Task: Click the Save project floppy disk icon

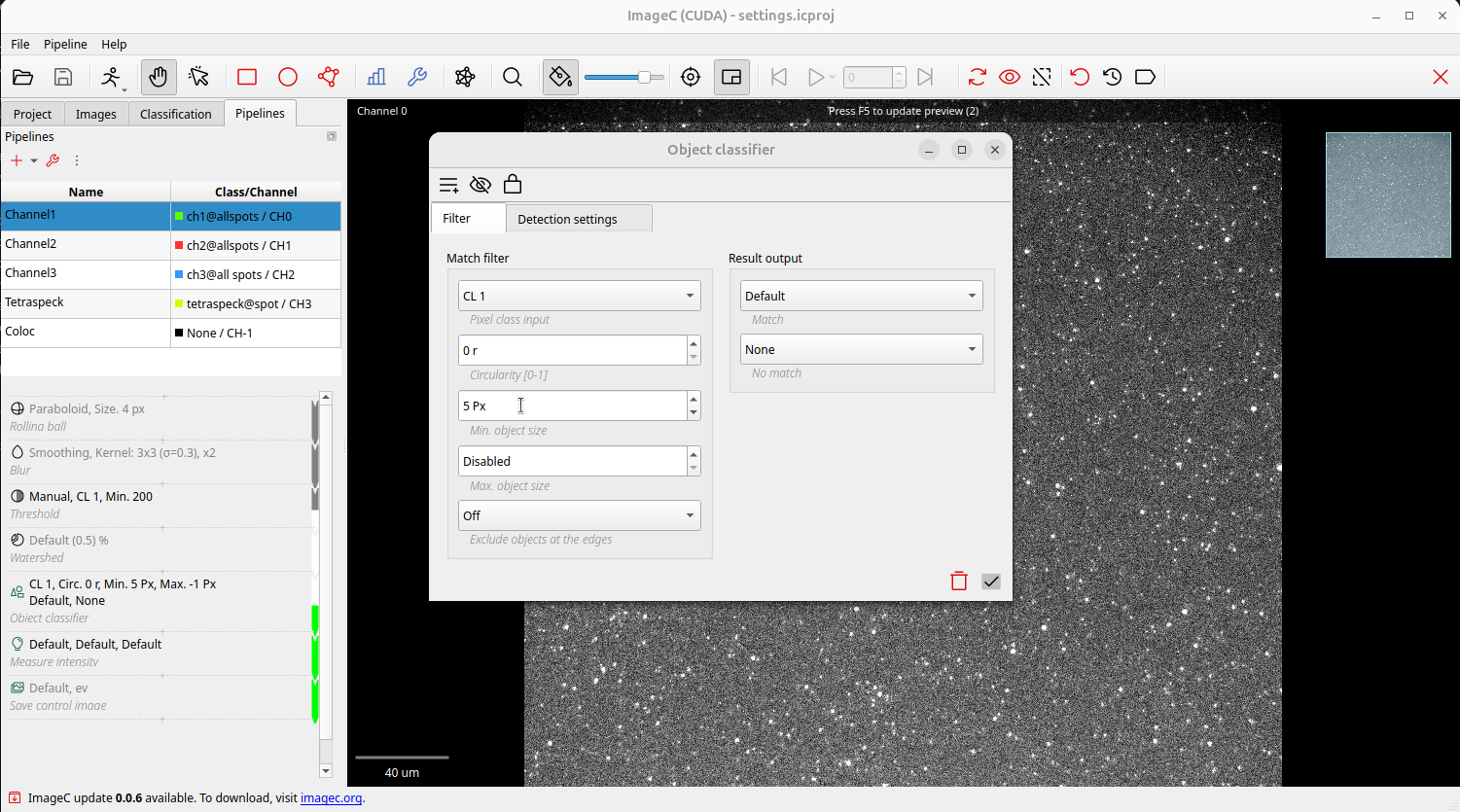Action: (x=63, y=78)
